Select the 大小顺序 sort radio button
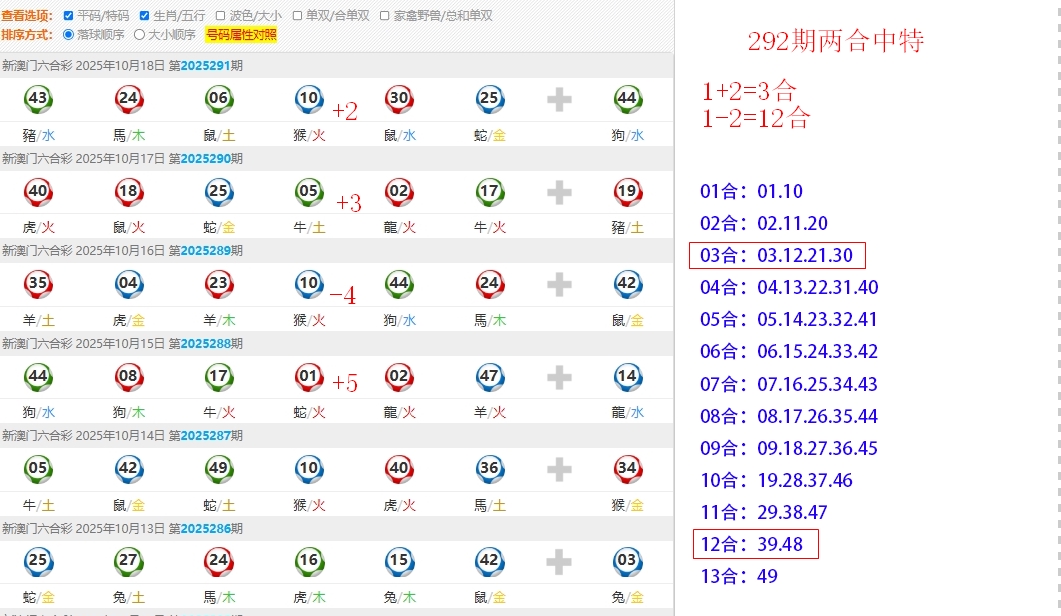Image resolution: width=1061 pixels, height=616 pixels. [140, 35]
